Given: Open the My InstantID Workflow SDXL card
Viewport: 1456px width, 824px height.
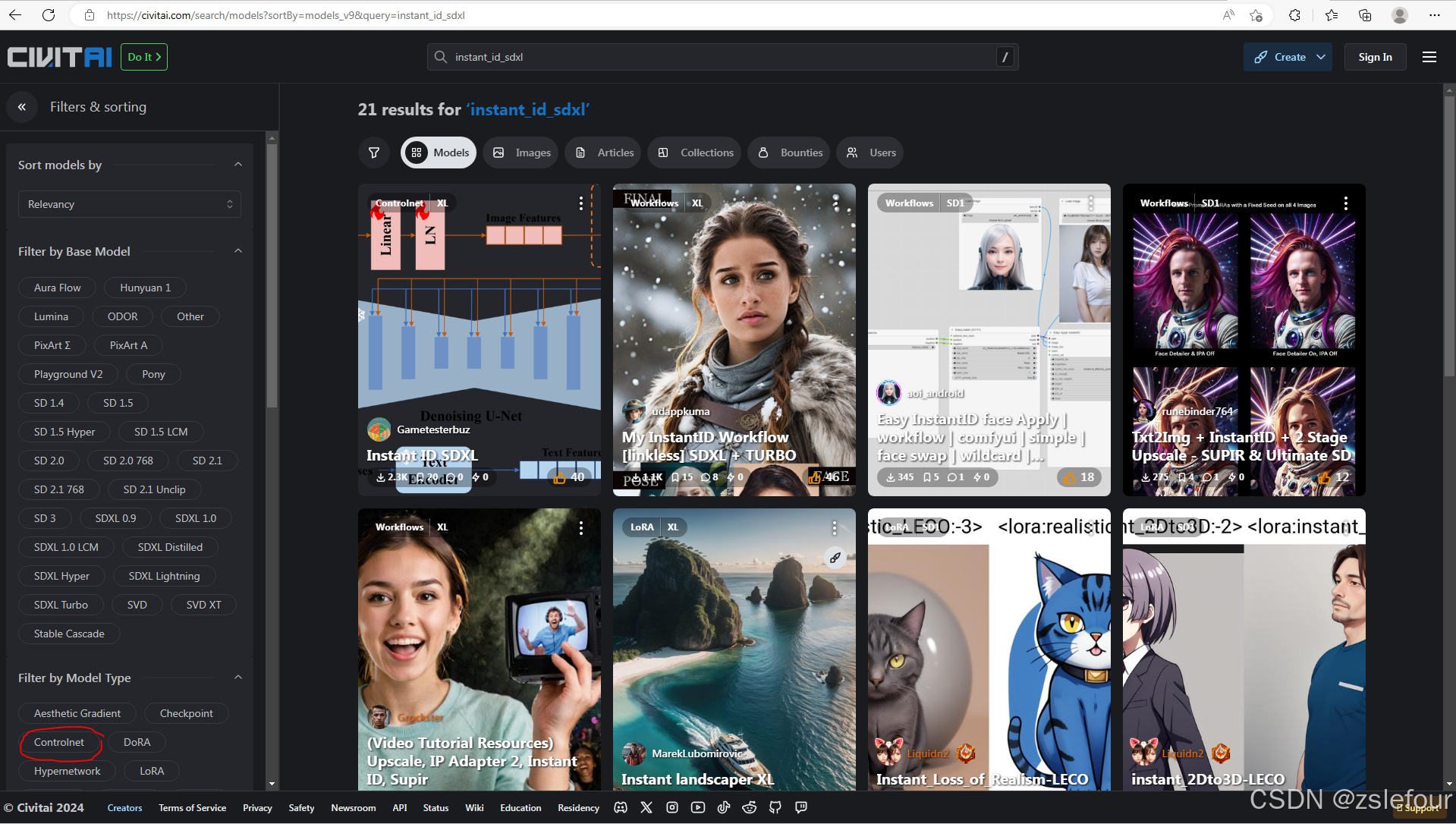Looking at the screenshot, I should (734, 340).
